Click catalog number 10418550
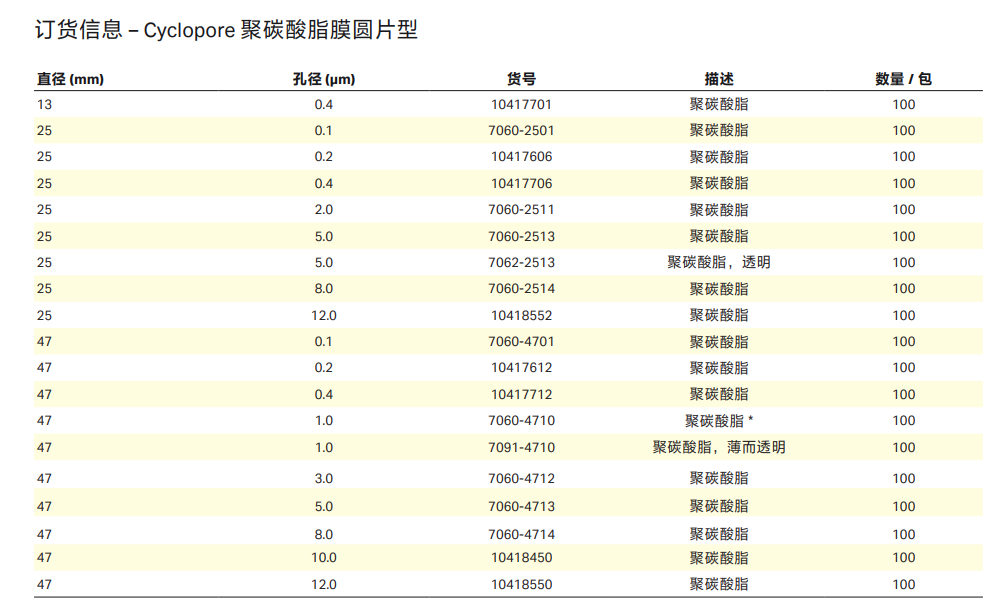The image size is (992, 607). click(521, 584)
